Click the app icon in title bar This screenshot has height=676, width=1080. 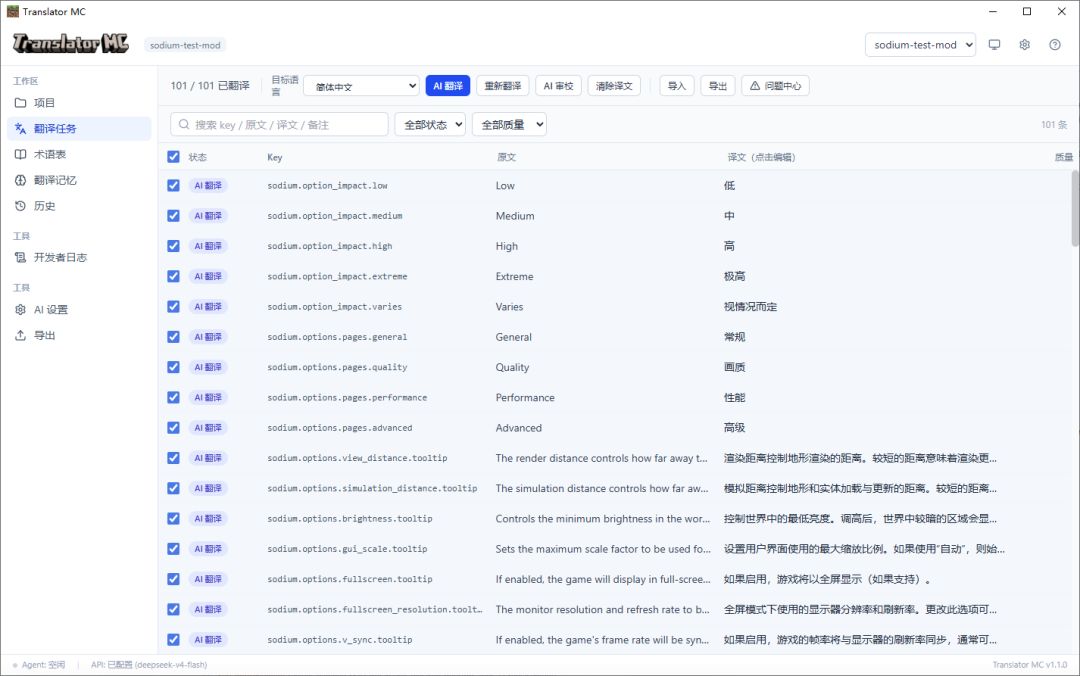[12, 11]
